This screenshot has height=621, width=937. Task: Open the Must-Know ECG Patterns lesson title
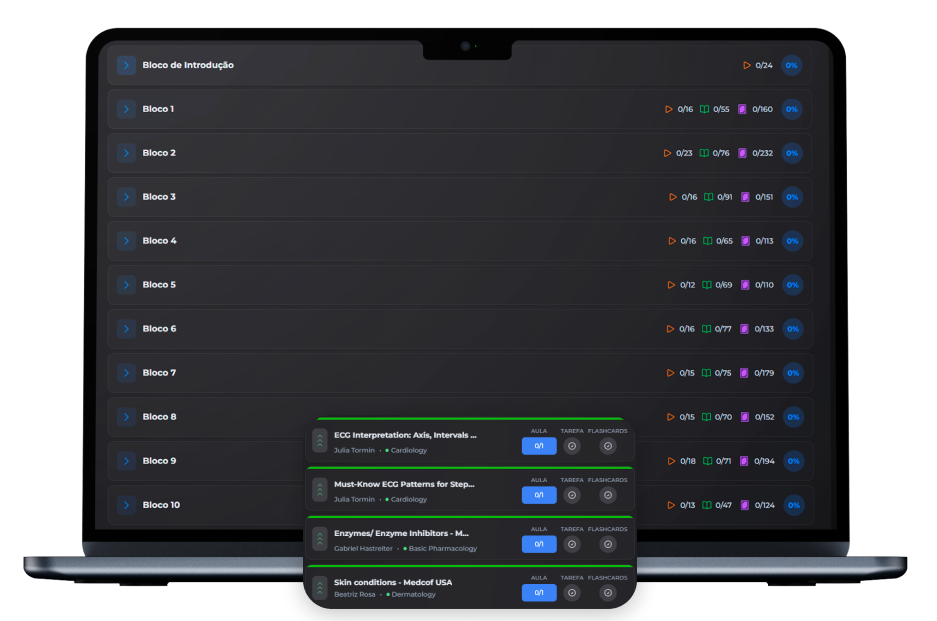point(404,484)
